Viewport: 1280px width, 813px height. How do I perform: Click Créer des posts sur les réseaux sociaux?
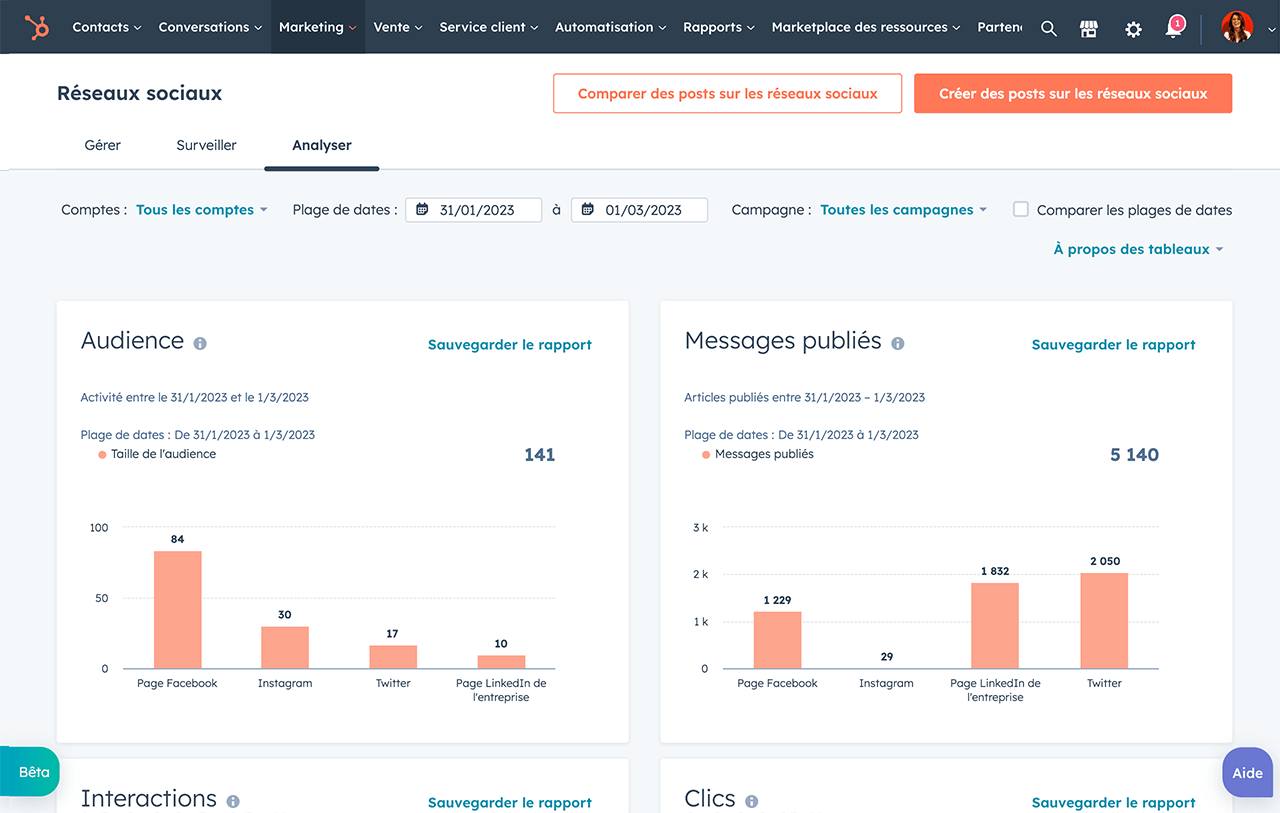coord(1072,93)
